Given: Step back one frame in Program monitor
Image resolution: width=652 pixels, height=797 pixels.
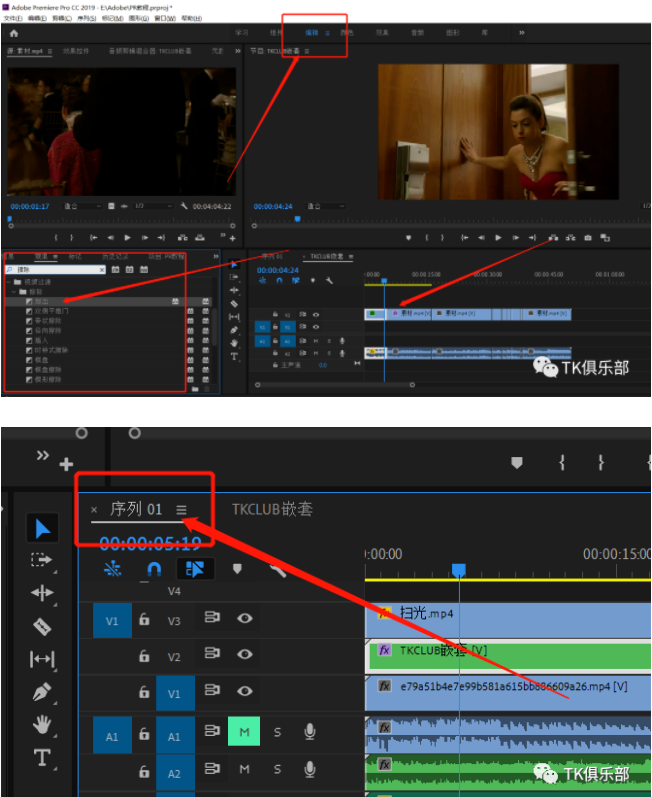Looking at the screenshot, I should [x=481, y=237].
